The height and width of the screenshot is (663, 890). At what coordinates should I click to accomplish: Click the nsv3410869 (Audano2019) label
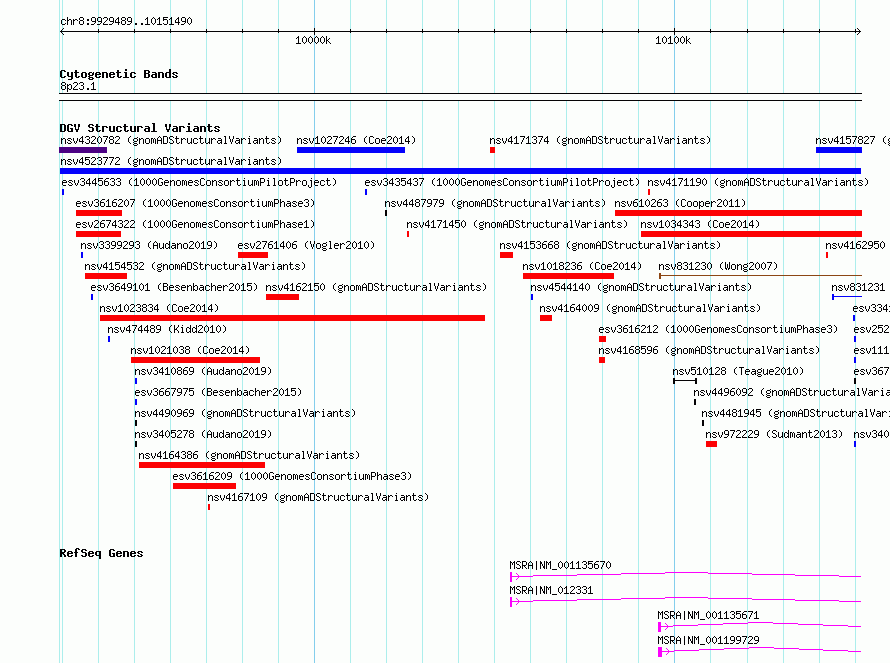coord(203,371)
